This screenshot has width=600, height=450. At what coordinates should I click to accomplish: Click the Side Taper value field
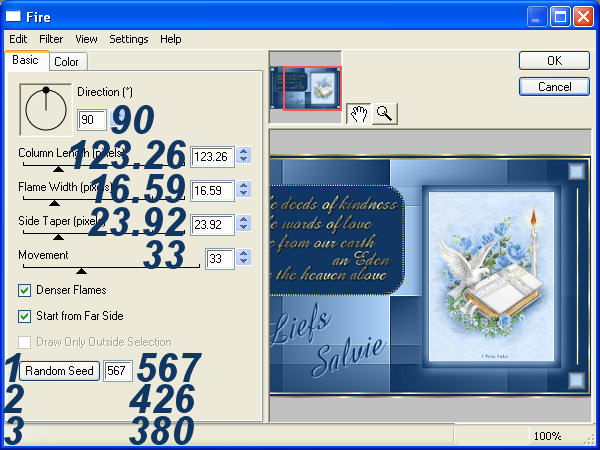212,225
